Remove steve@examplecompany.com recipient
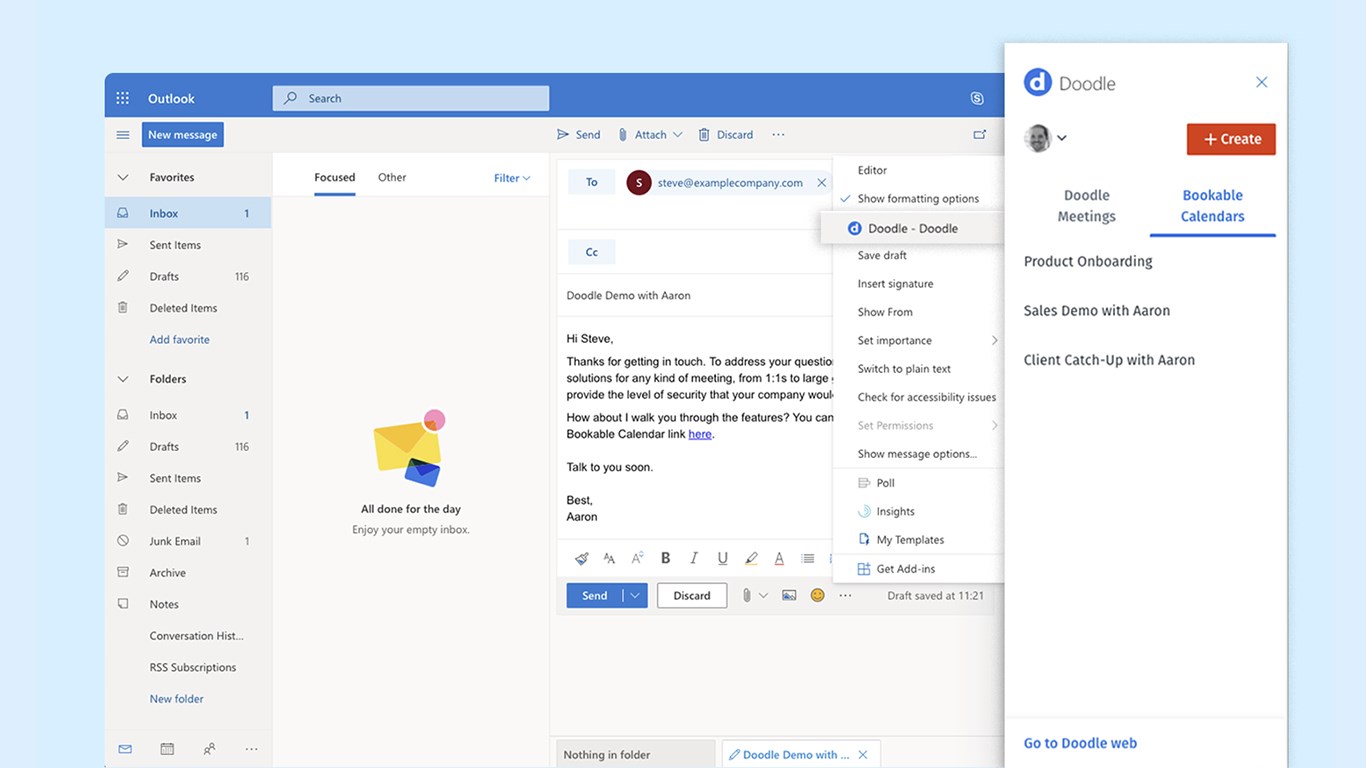 click(822, 183)
